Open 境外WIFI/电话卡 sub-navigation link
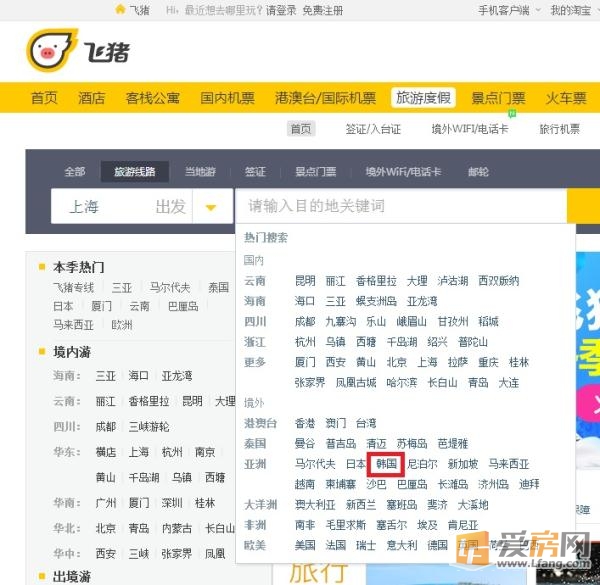This screenshot has height=585, width=600. pyautogui.click(x=470, y=129)
